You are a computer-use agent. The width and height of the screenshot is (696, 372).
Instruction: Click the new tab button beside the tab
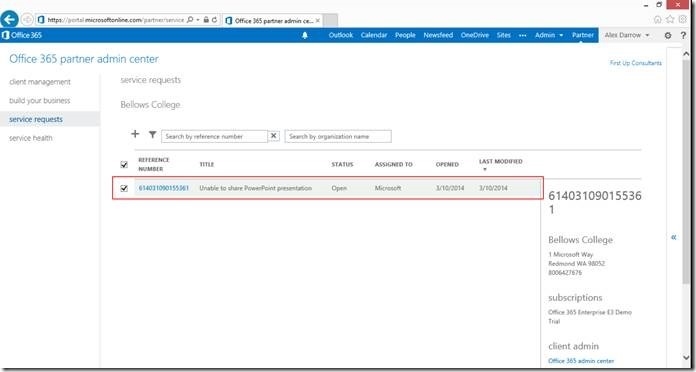point(330,20)
